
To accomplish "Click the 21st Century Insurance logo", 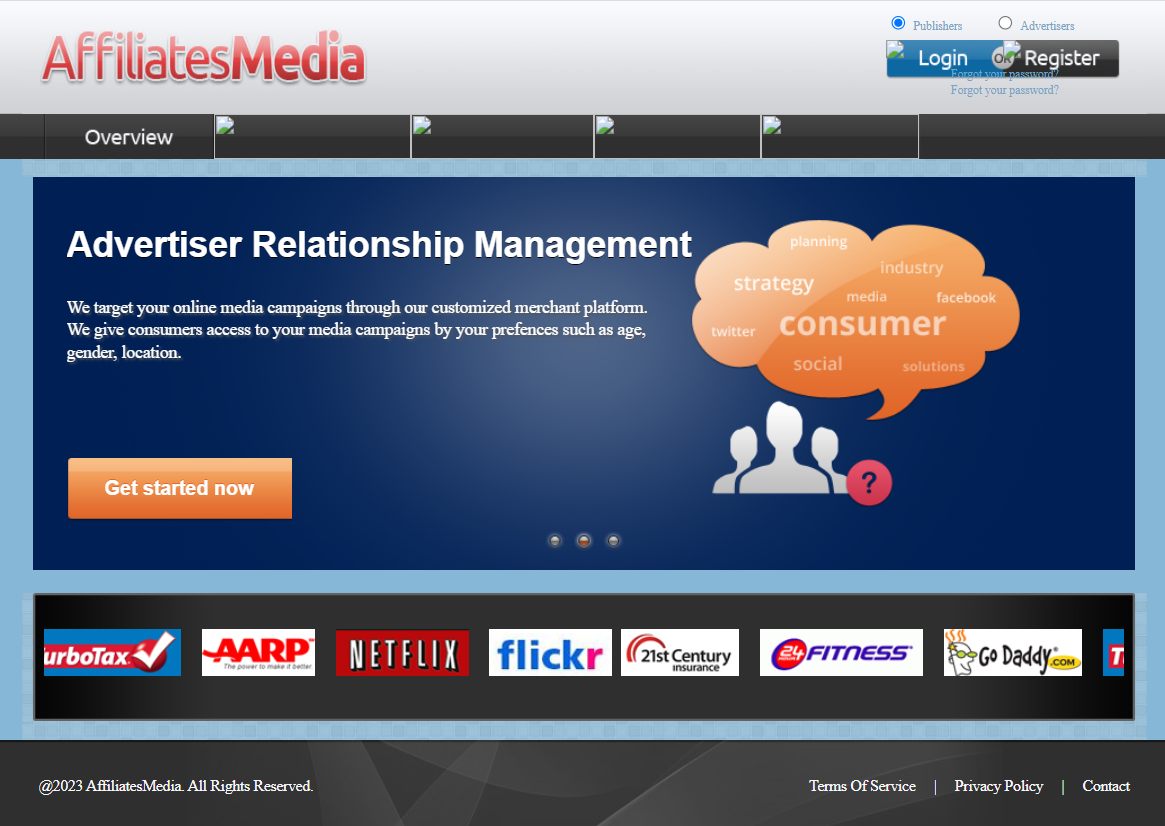I will pos(680,652).
